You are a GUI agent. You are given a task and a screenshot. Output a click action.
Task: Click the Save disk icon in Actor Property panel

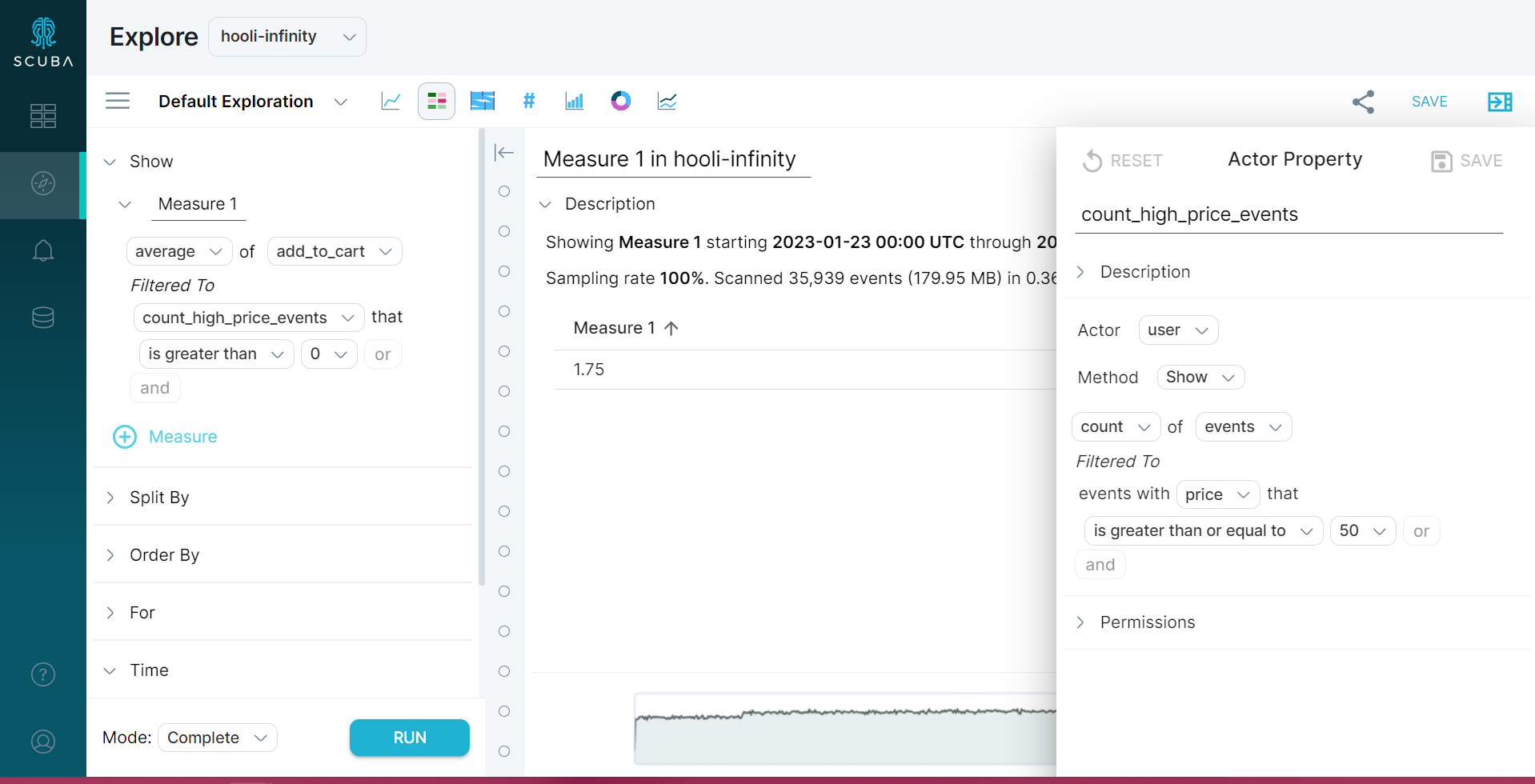(1441, 161)
